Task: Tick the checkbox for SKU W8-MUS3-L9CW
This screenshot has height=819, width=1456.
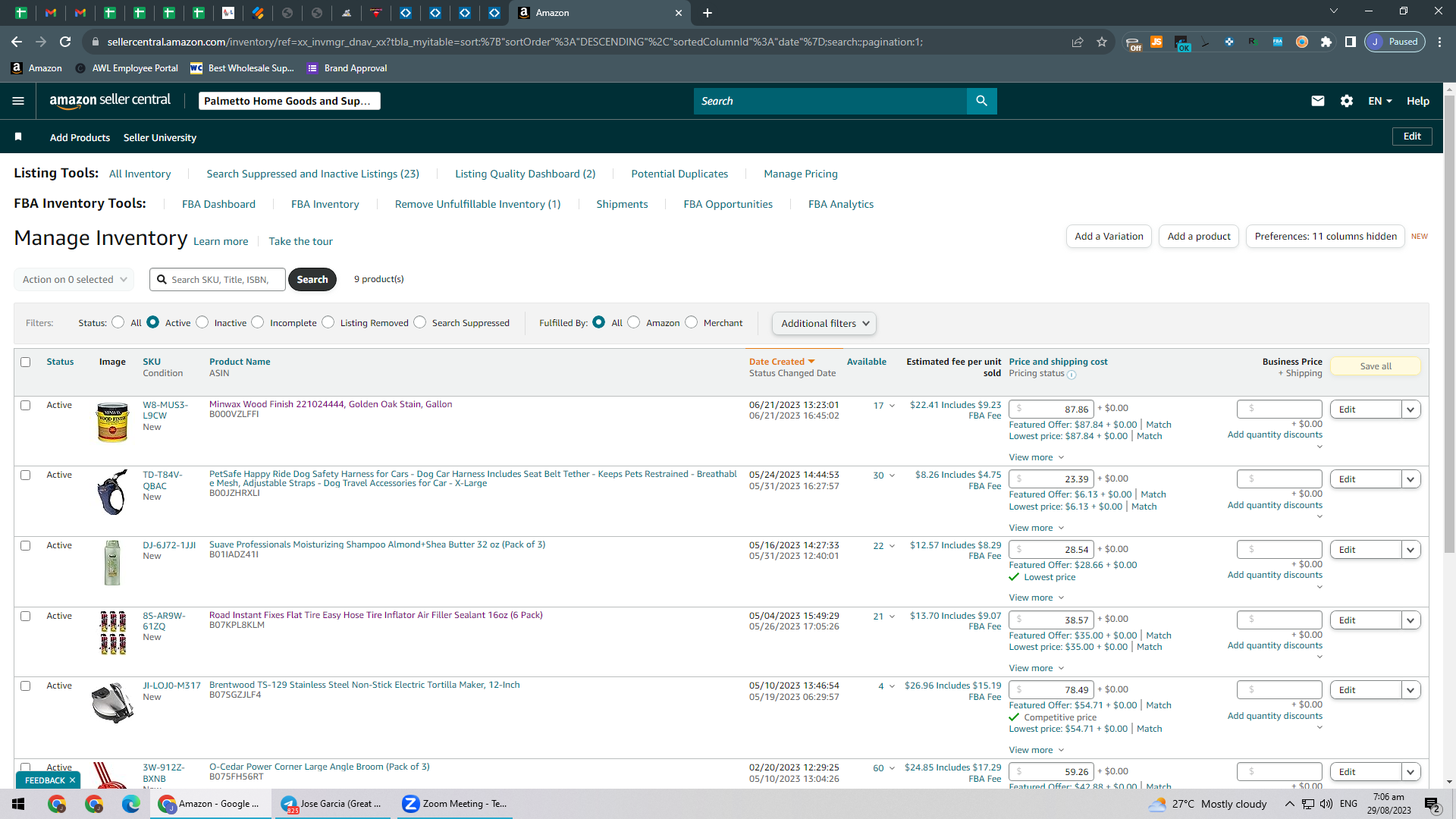Action: 26,406
